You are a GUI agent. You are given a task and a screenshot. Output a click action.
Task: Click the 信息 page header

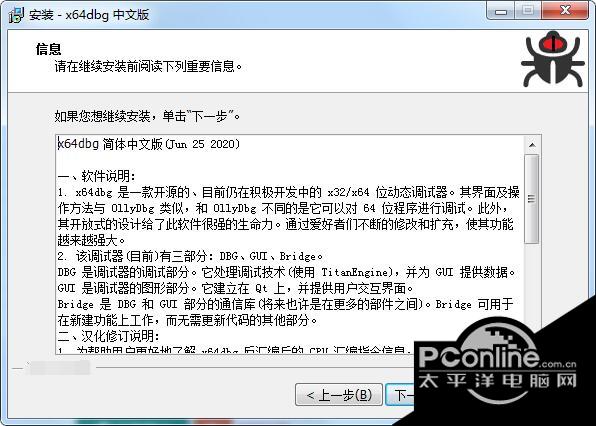click(x=48, y=49)
